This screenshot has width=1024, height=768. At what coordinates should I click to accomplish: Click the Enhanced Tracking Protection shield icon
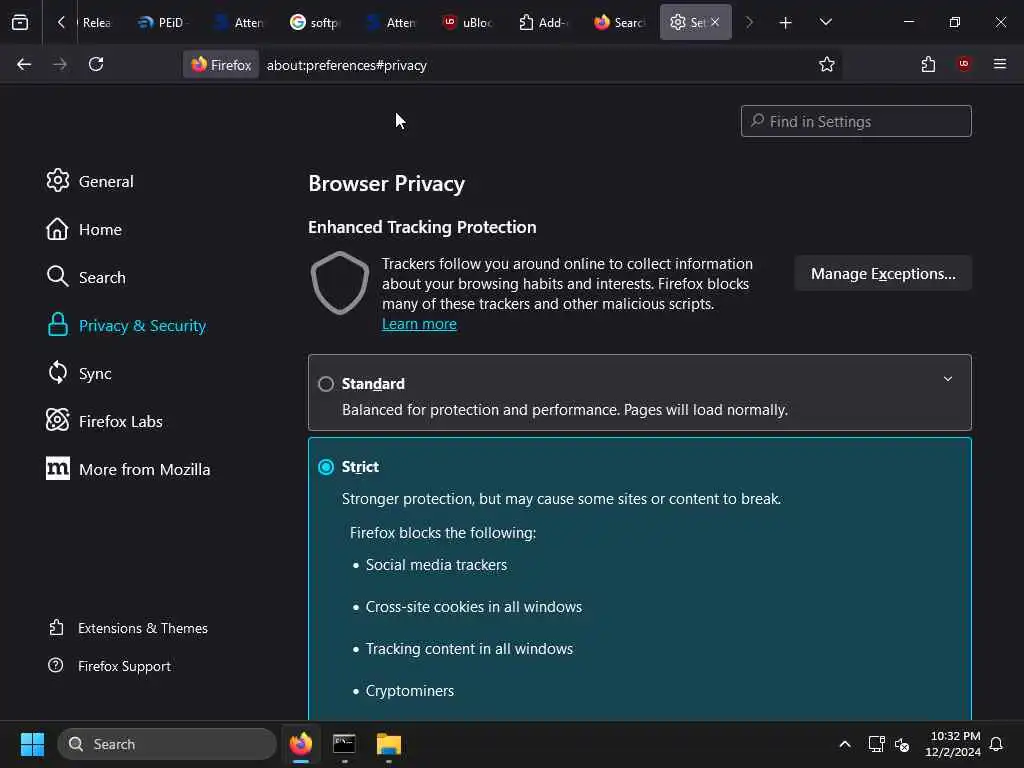click(340, 283)
